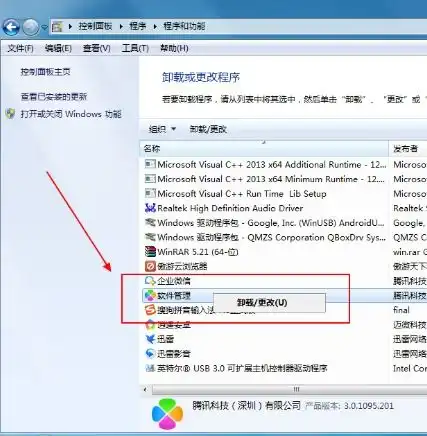Click the 卸载/更改 toolbar button

coord(208,129)
